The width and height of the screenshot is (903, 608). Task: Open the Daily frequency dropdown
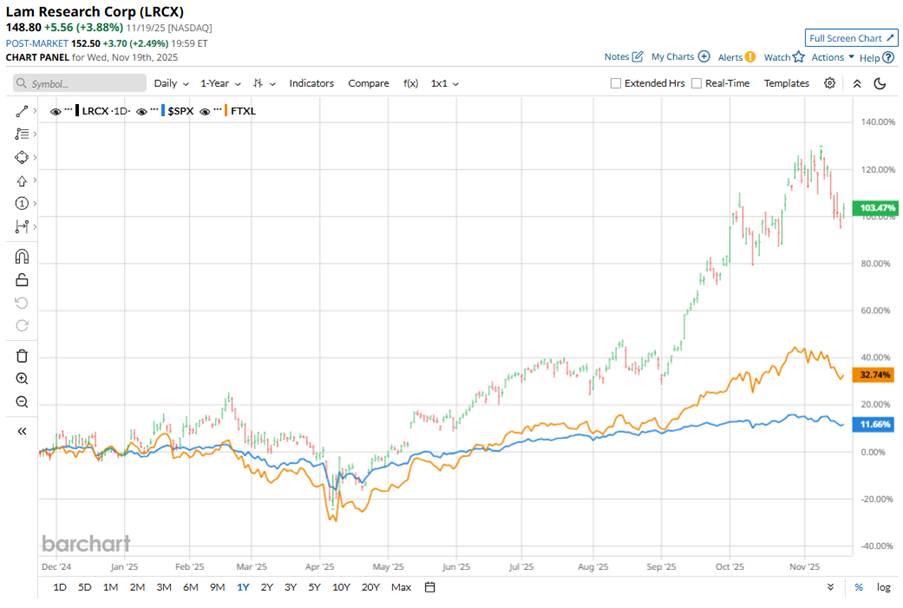click(x=170, y=84)
